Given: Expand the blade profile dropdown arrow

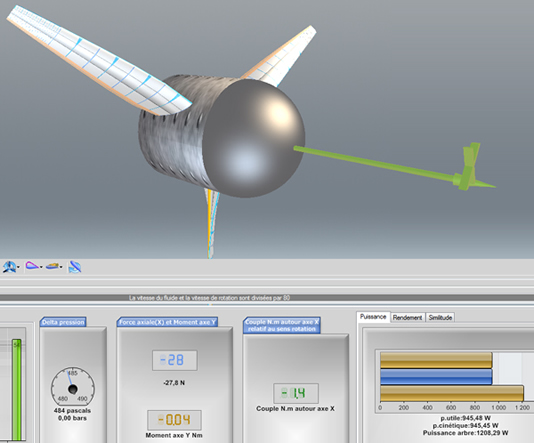Looking at the screenshot, I should click(41, 267).
